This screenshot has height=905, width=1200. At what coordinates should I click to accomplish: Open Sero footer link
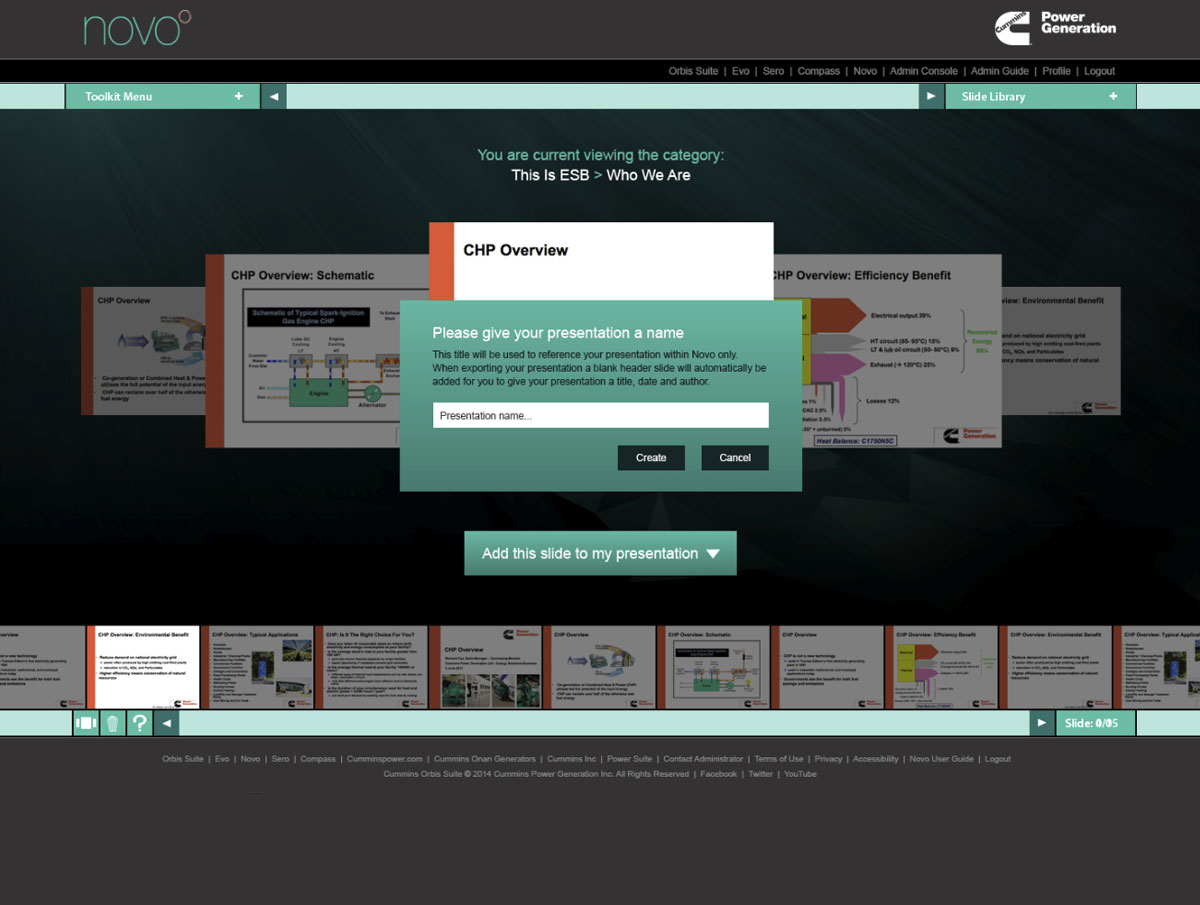280,759
